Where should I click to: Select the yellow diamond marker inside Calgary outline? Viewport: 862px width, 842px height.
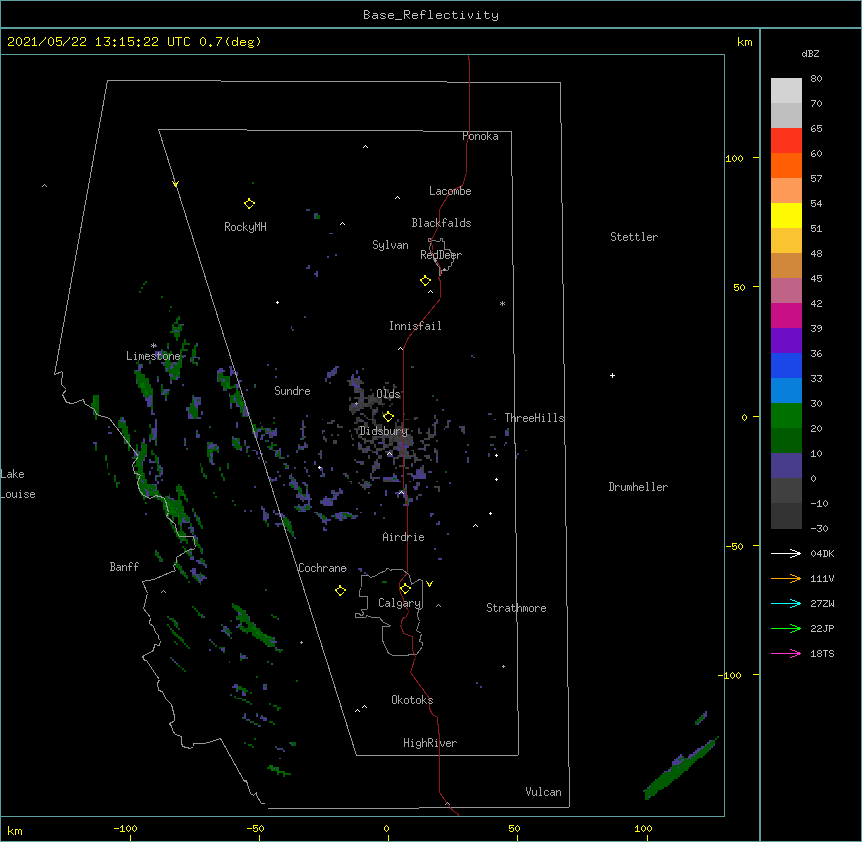tap(405, 589)
